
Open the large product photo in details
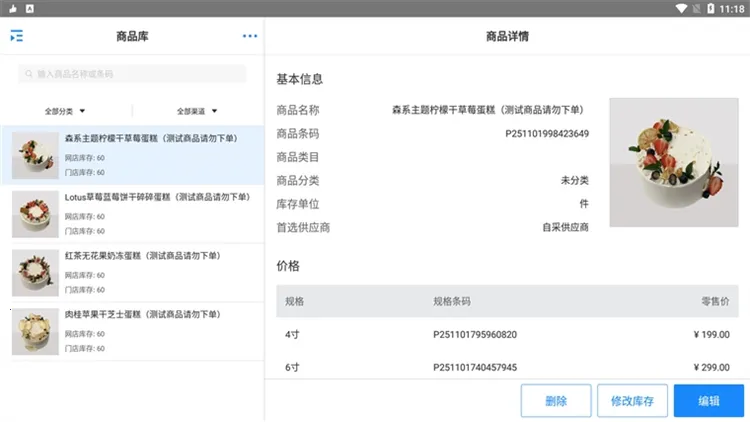pyautogui.click(x=674, y=162)
